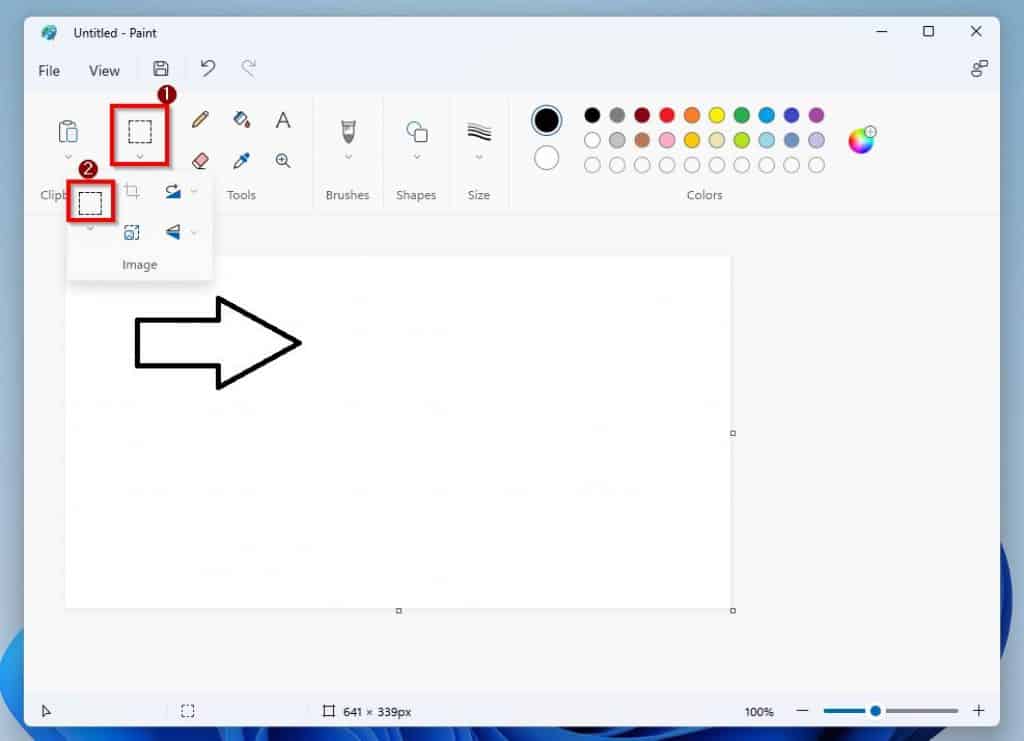Click the zoom in plus button
1024x741 pixels.
click(978, 710)
